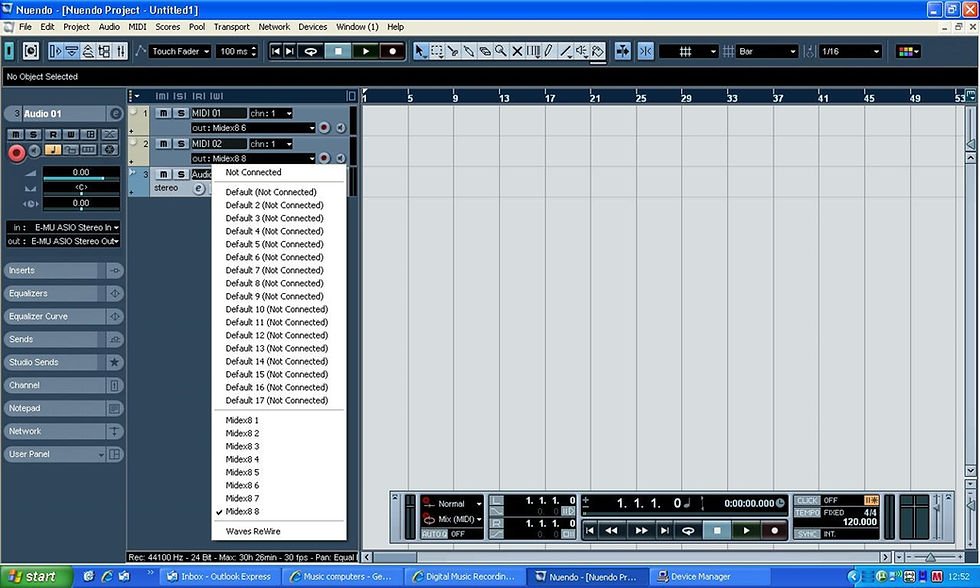
Task: Open the Bar grid type dropdown
Action: [767, 51]
